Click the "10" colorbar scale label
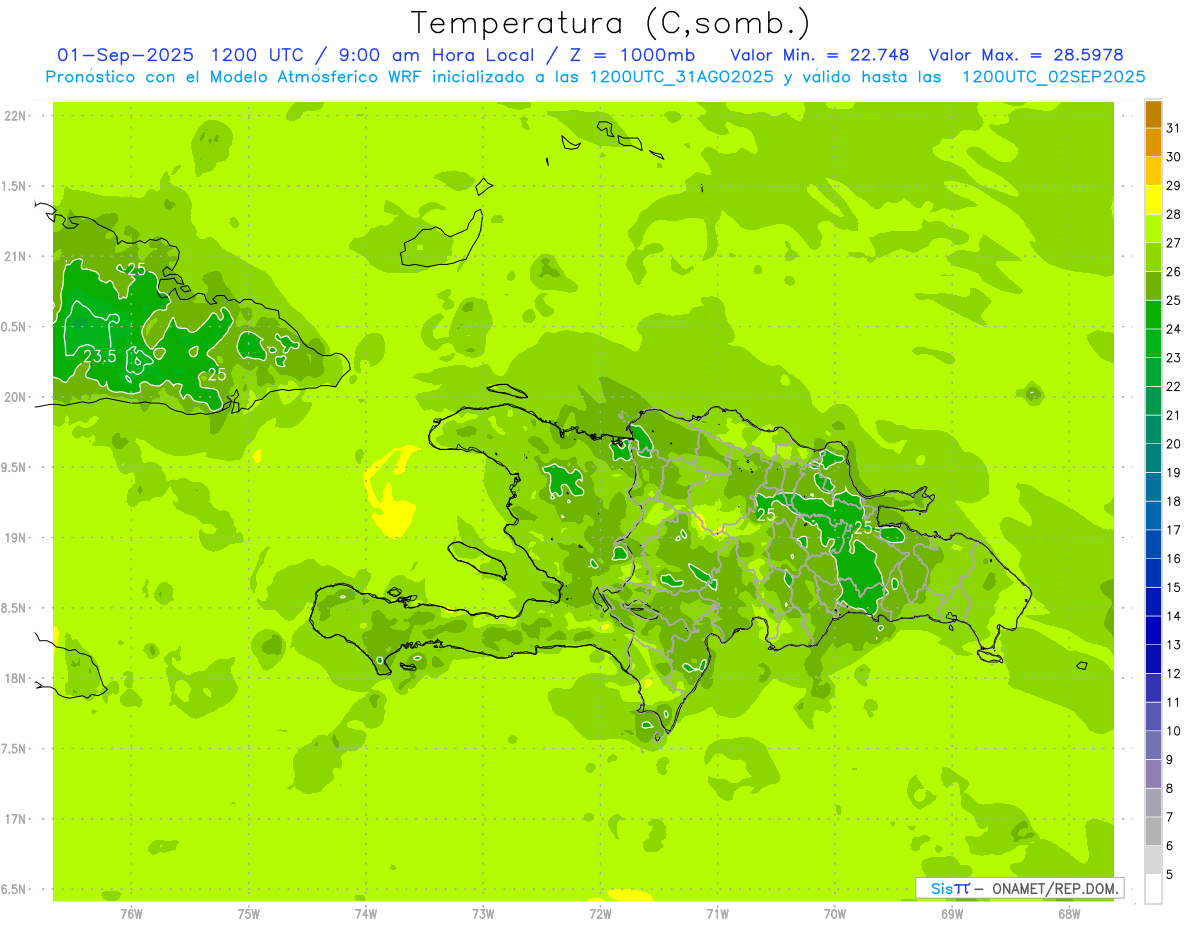The height and width of the screenshot is (927, 1200). pos(1173,731)
